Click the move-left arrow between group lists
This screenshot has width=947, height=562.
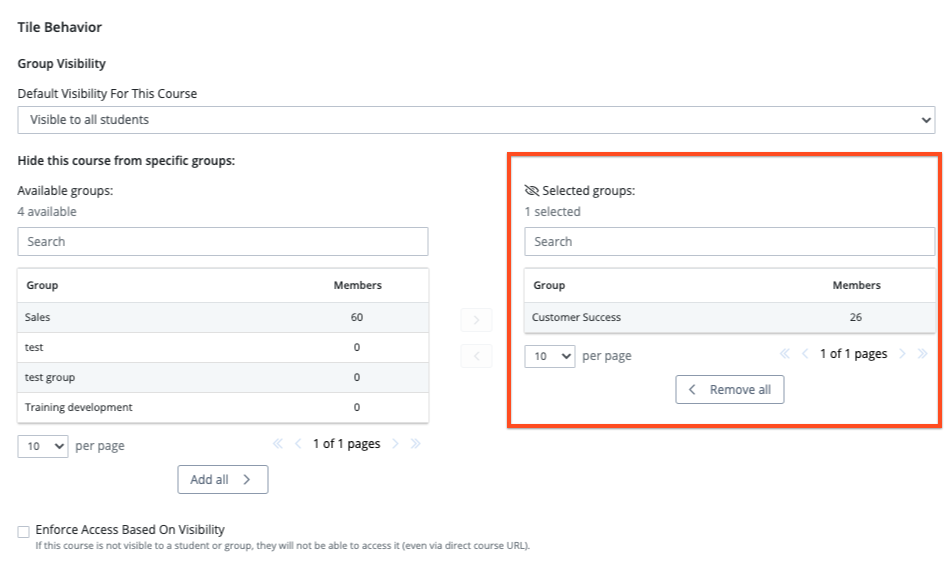coord(476,356)
